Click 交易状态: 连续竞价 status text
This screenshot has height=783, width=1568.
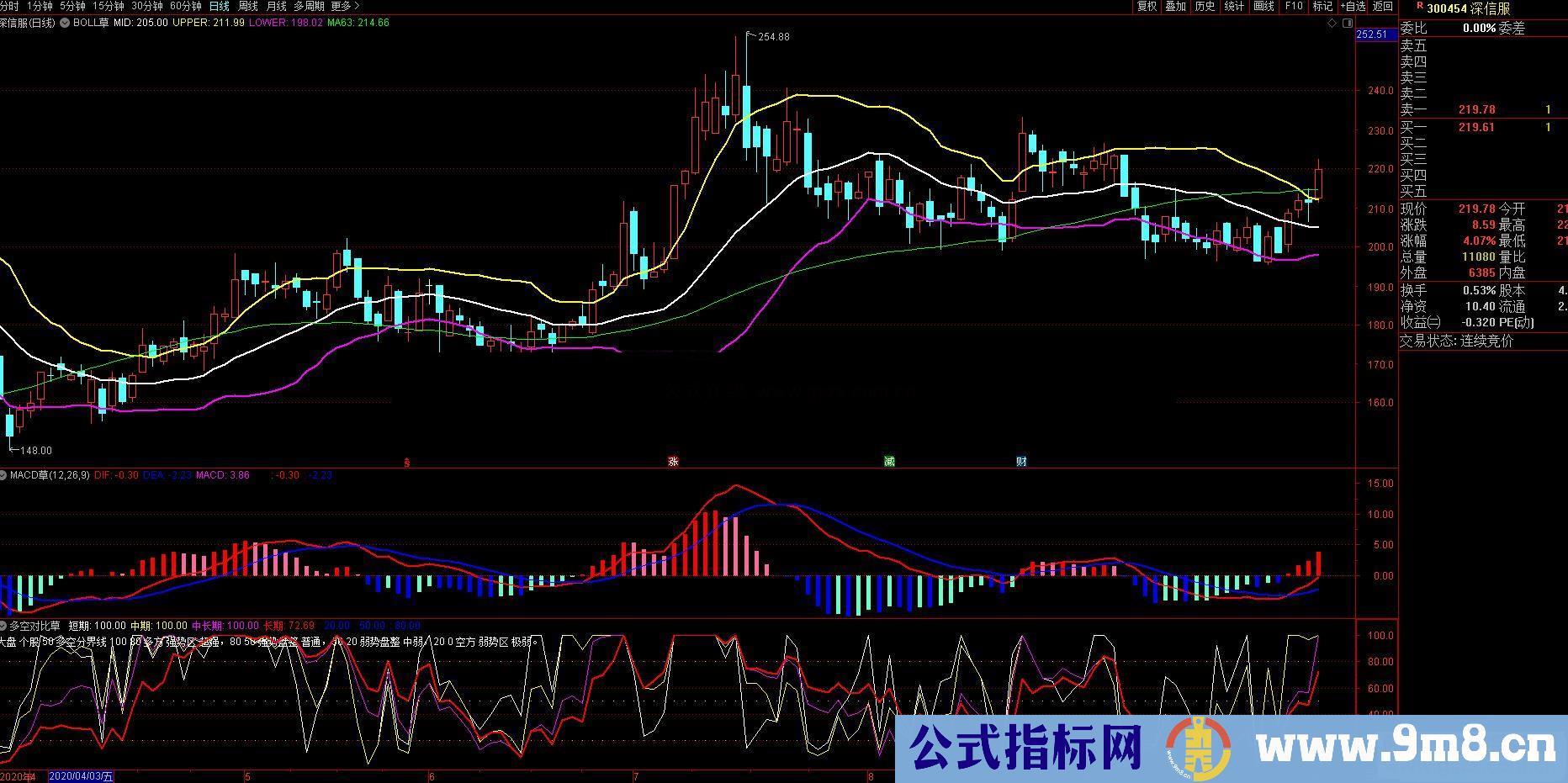tap(1456, 341)
